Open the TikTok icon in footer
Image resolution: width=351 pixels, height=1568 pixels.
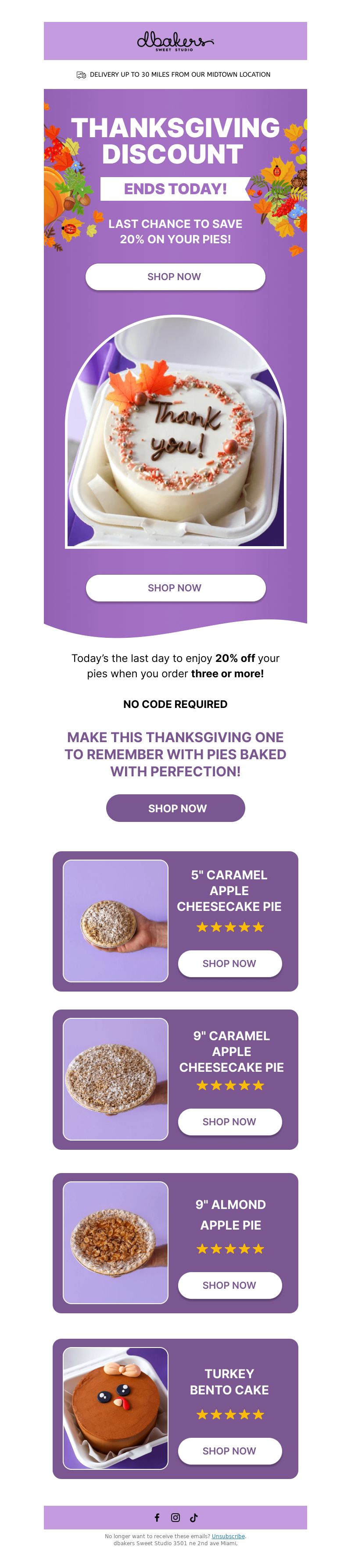194,1518
